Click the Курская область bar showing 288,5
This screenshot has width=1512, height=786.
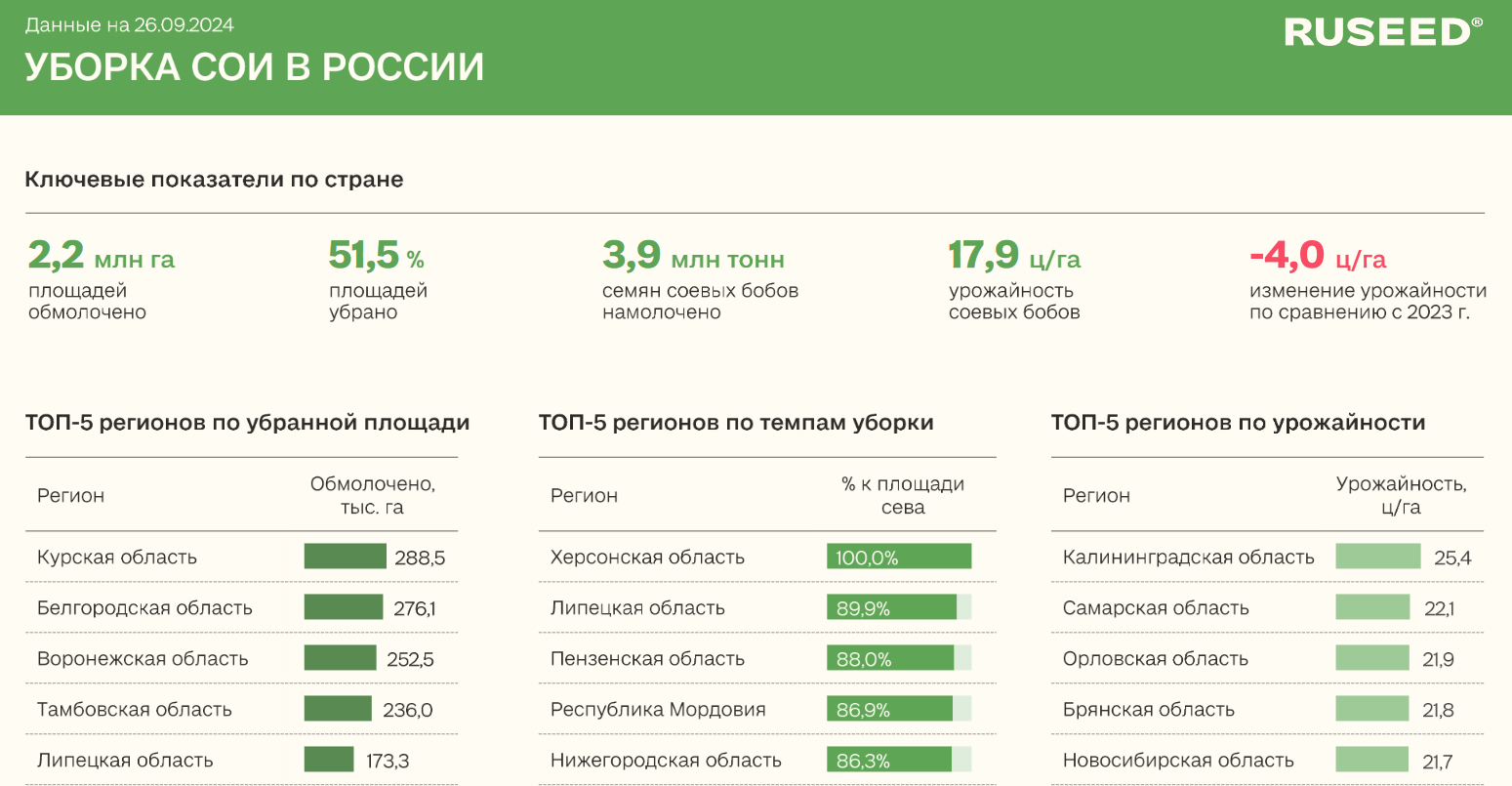tap(345, 557)
